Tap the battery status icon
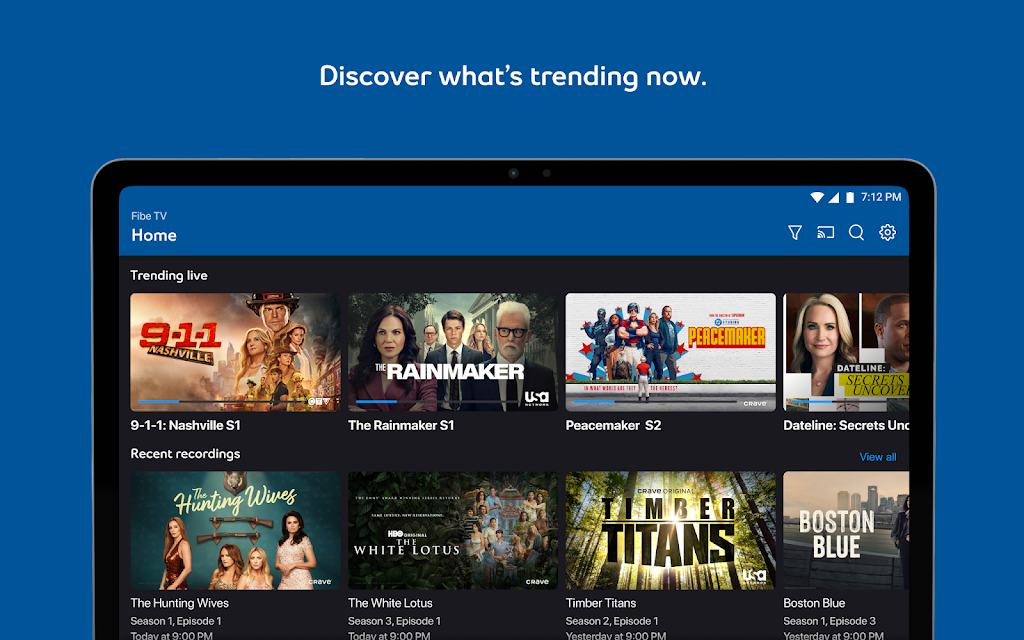The width and height of the screenshot is (1024, 640). point(849,198)
